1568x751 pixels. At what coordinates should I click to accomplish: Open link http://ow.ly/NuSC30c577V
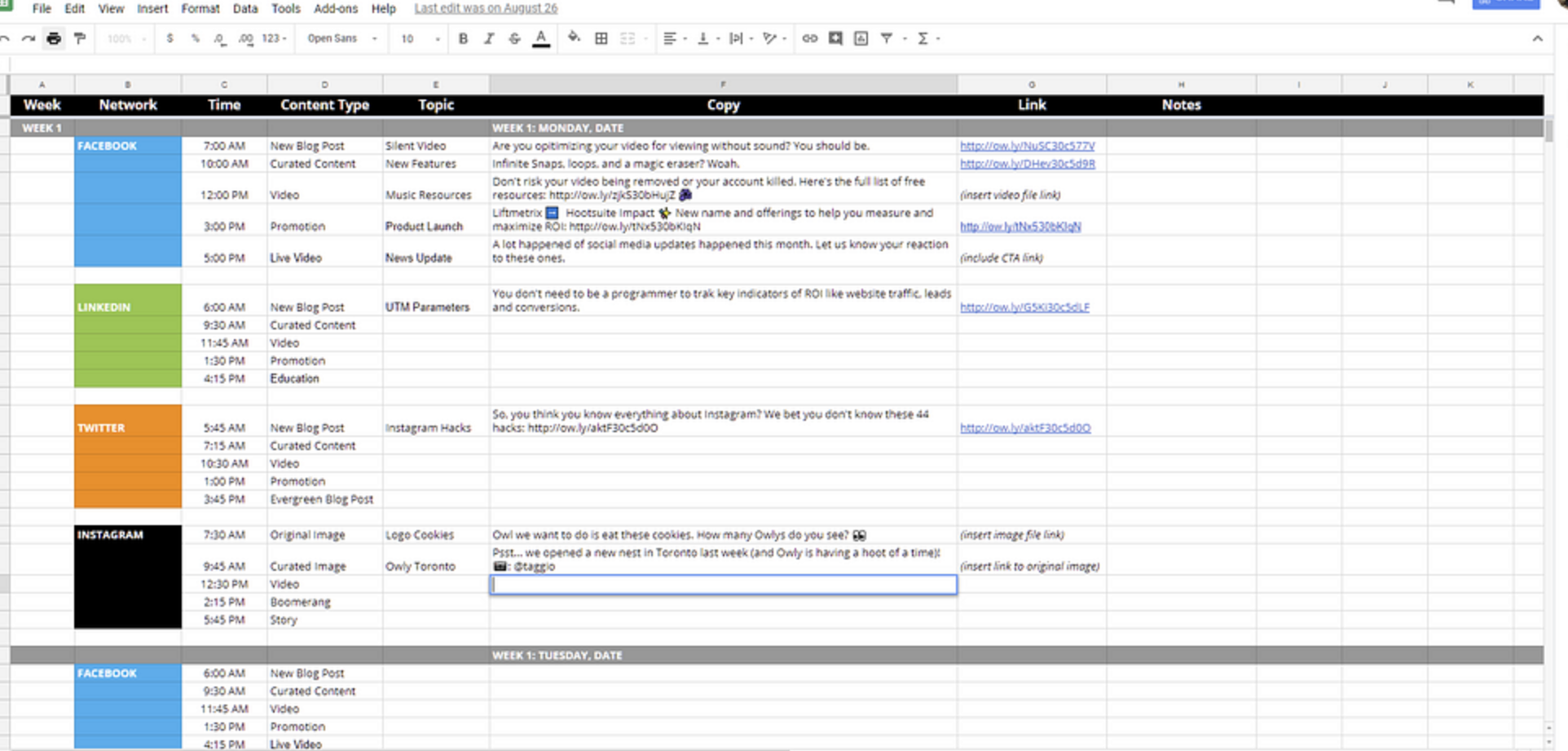tap(1027, 146)
